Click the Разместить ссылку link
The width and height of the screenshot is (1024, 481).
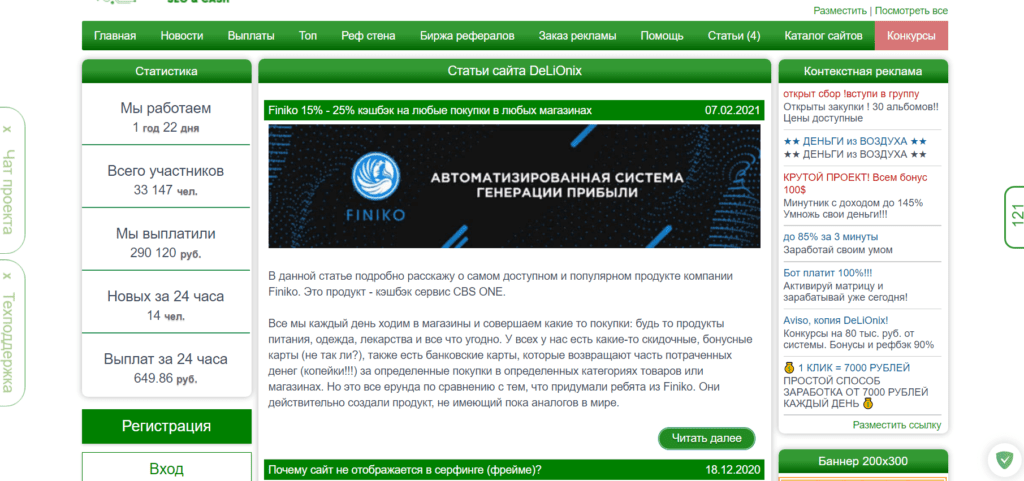point(897,425)
